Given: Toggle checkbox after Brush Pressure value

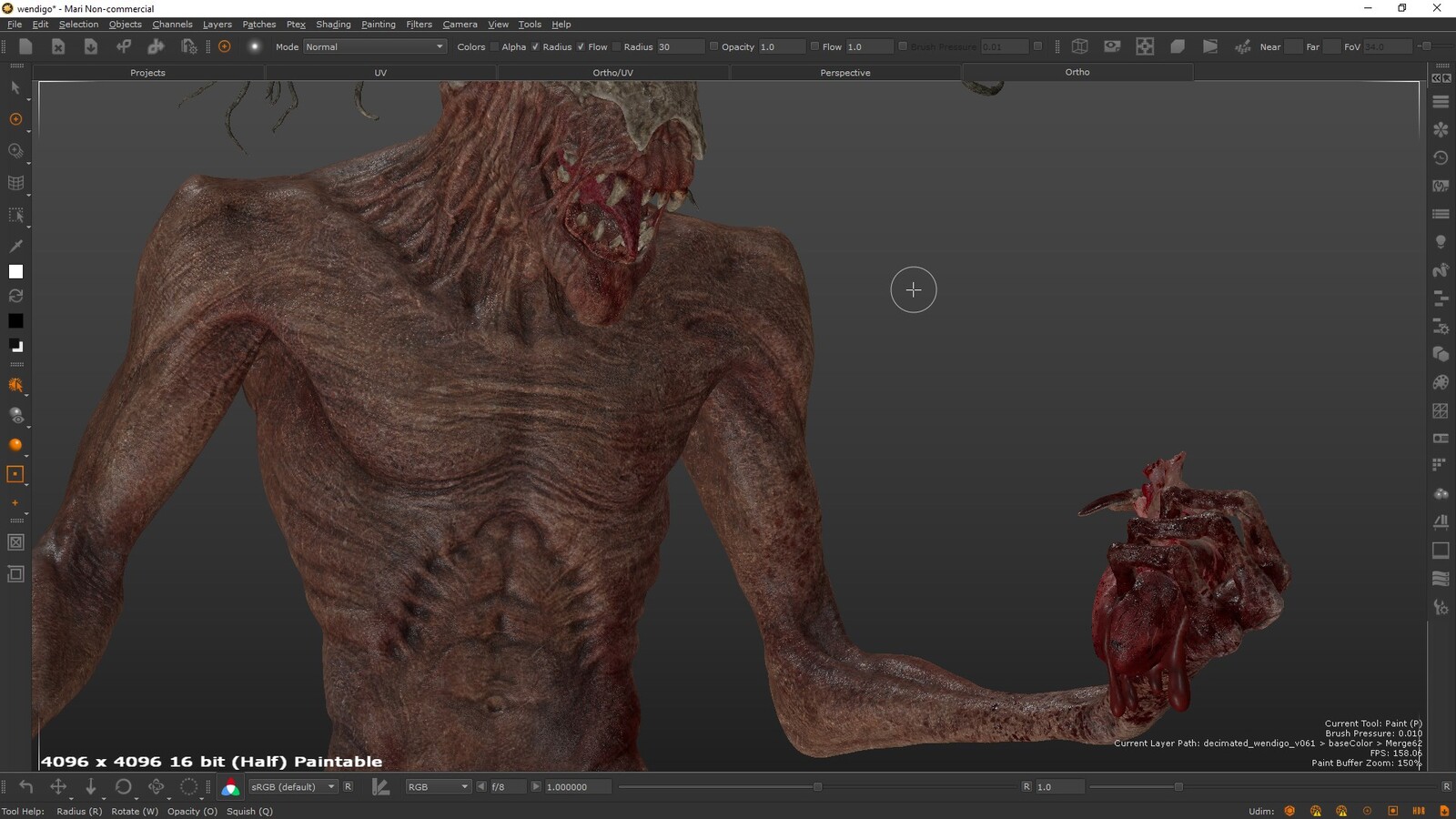Looking at the screenshot, I should coord(1037,46).
